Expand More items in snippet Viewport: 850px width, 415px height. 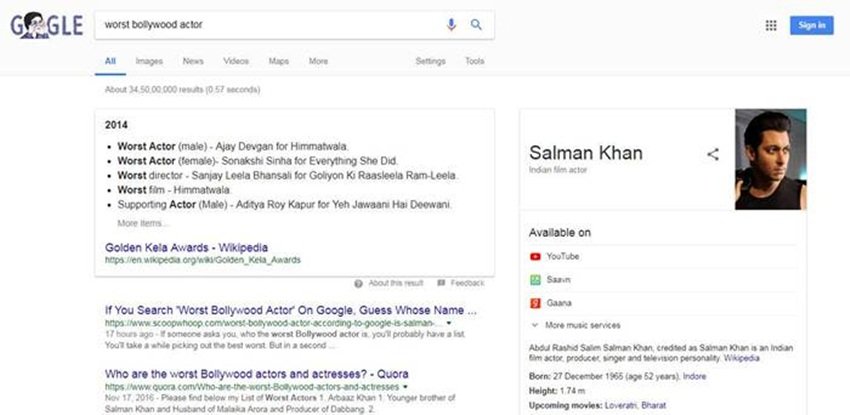143,223
